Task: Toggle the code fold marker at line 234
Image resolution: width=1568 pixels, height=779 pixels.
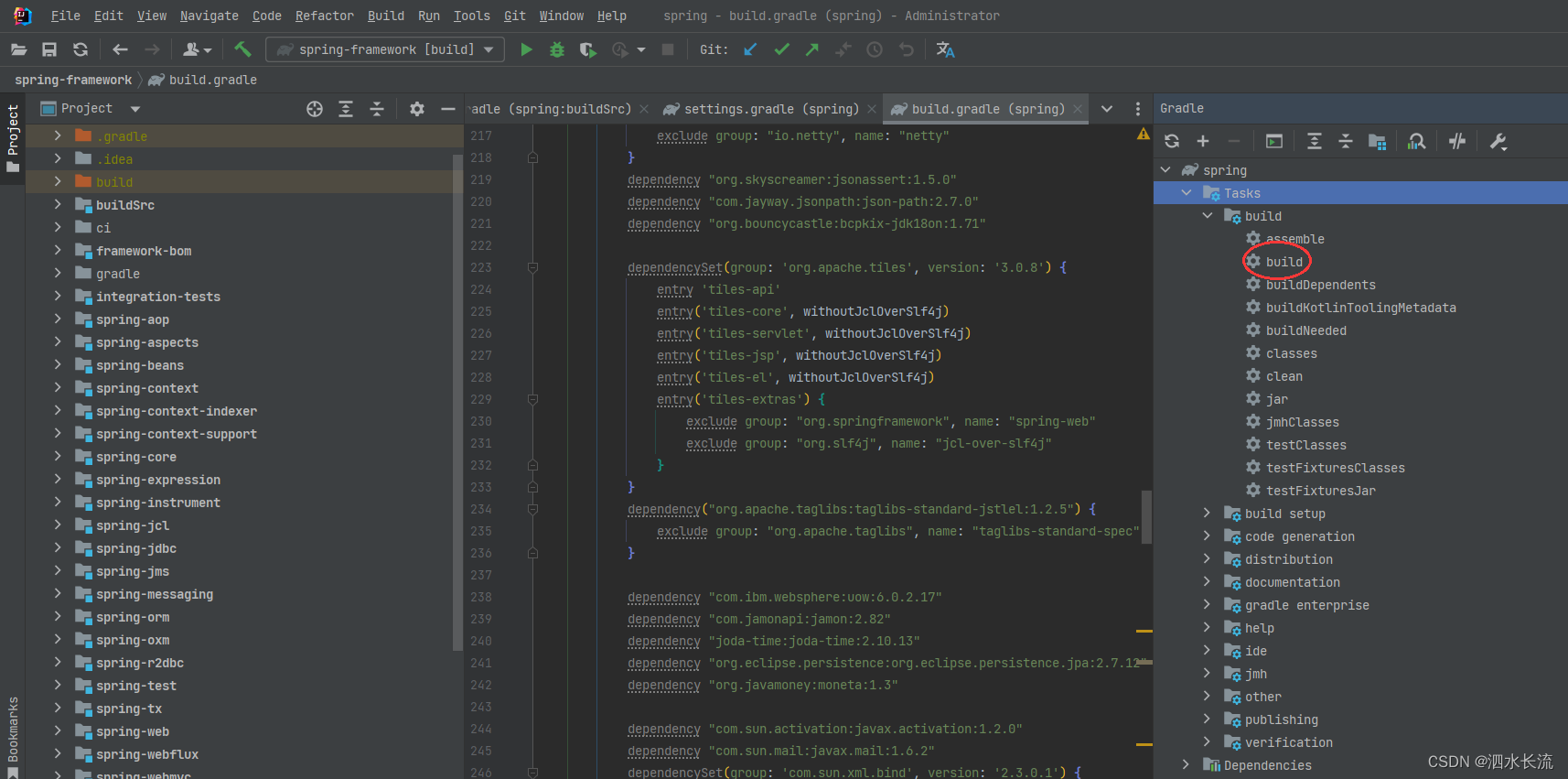Action: 532,510
